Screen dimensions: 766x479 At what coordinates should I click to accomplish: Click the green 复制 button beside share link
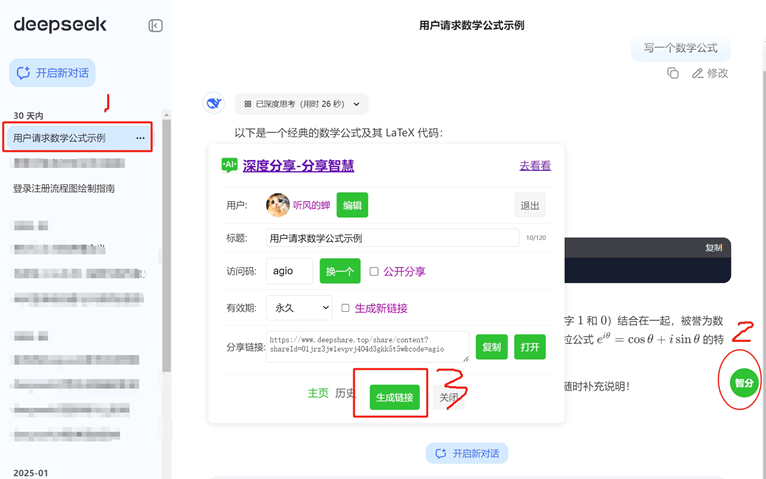491,347
